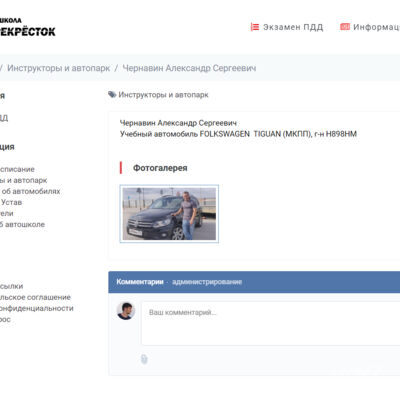Click the Комментарии header label
This screenshot has height=400, width=400.
(x=140, y=282)
